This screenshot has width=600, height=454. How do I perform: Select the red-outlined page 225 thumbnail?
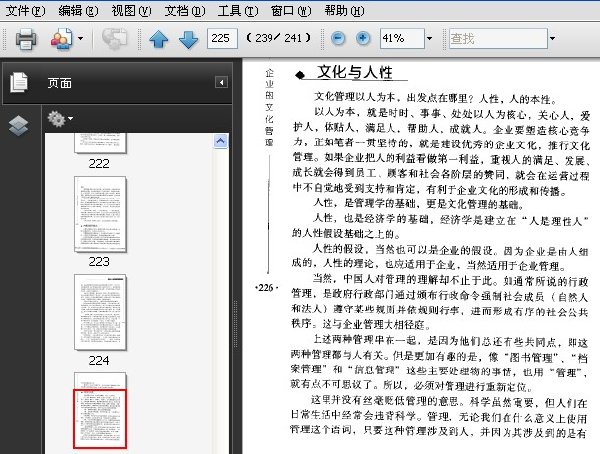[x=100, y=410]
